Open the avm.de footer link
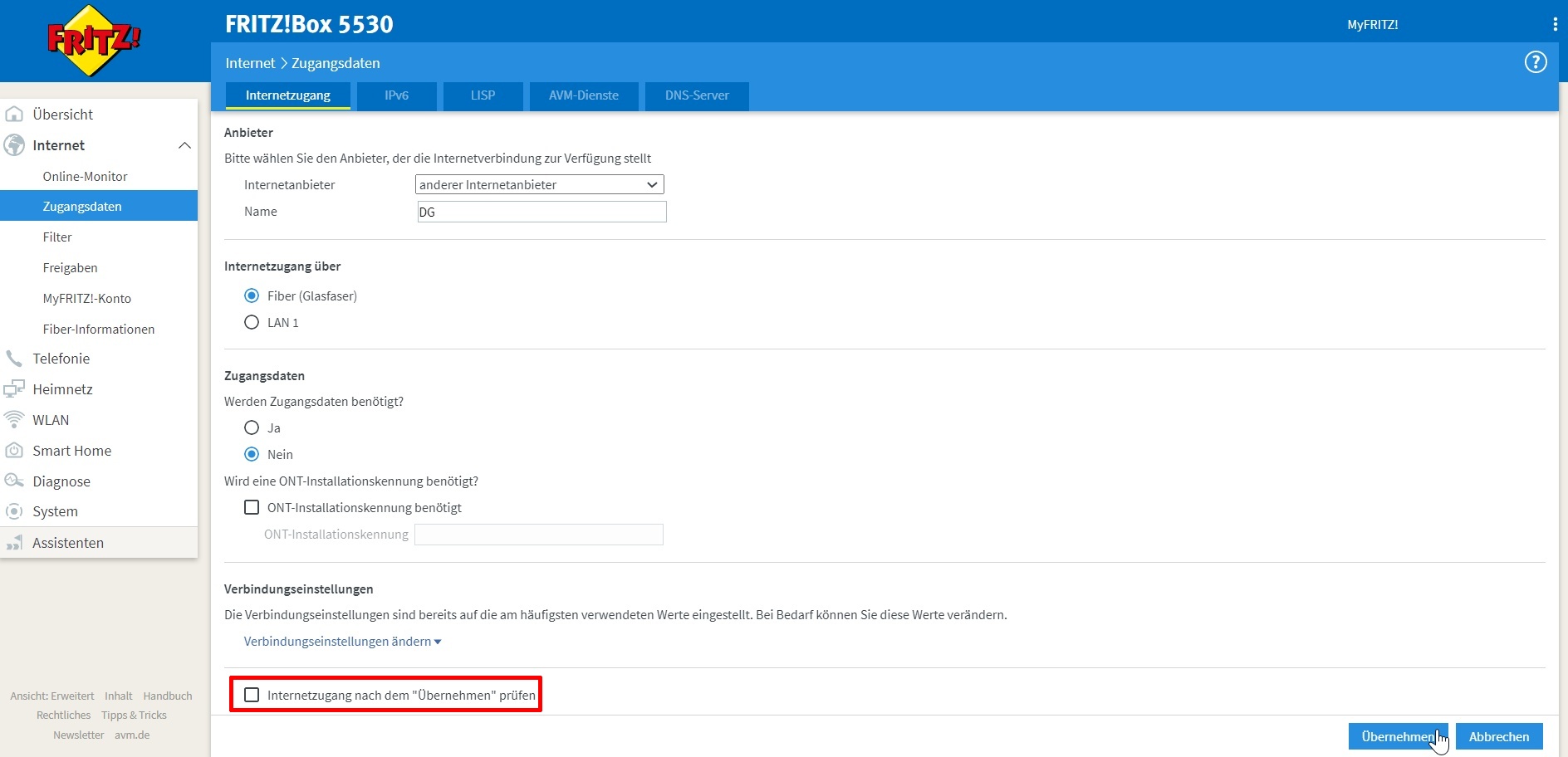1568x757 pixels. (x=132, y=735)
